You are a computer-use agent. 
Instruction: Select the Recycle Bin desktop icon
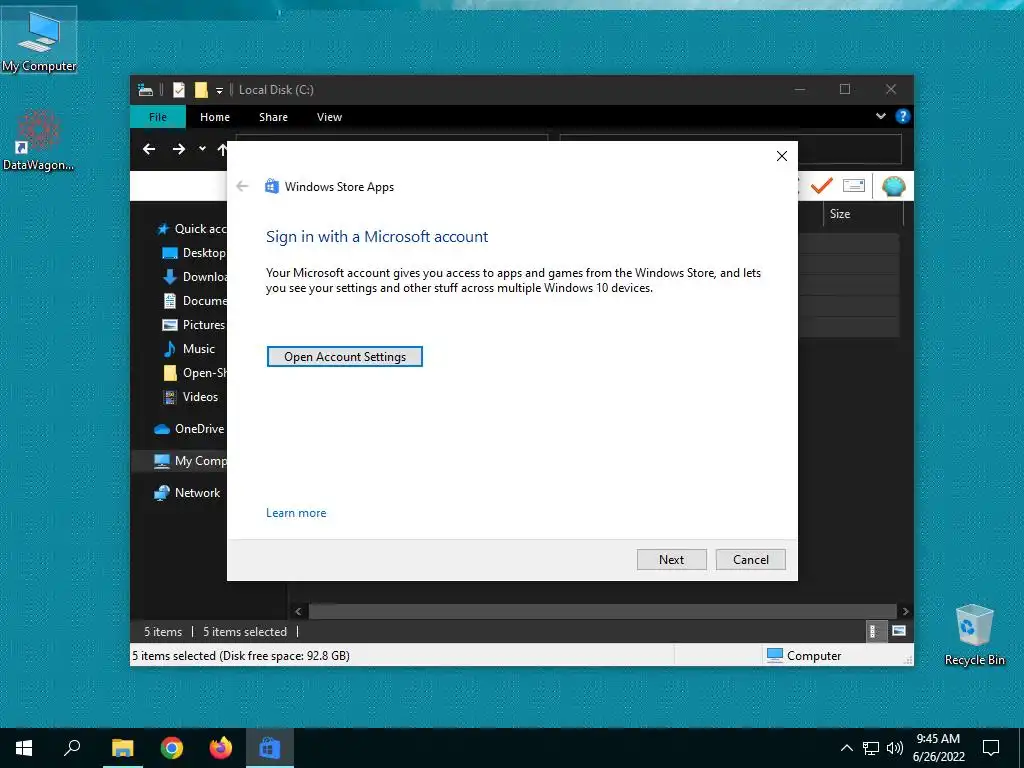coord(974,635)
